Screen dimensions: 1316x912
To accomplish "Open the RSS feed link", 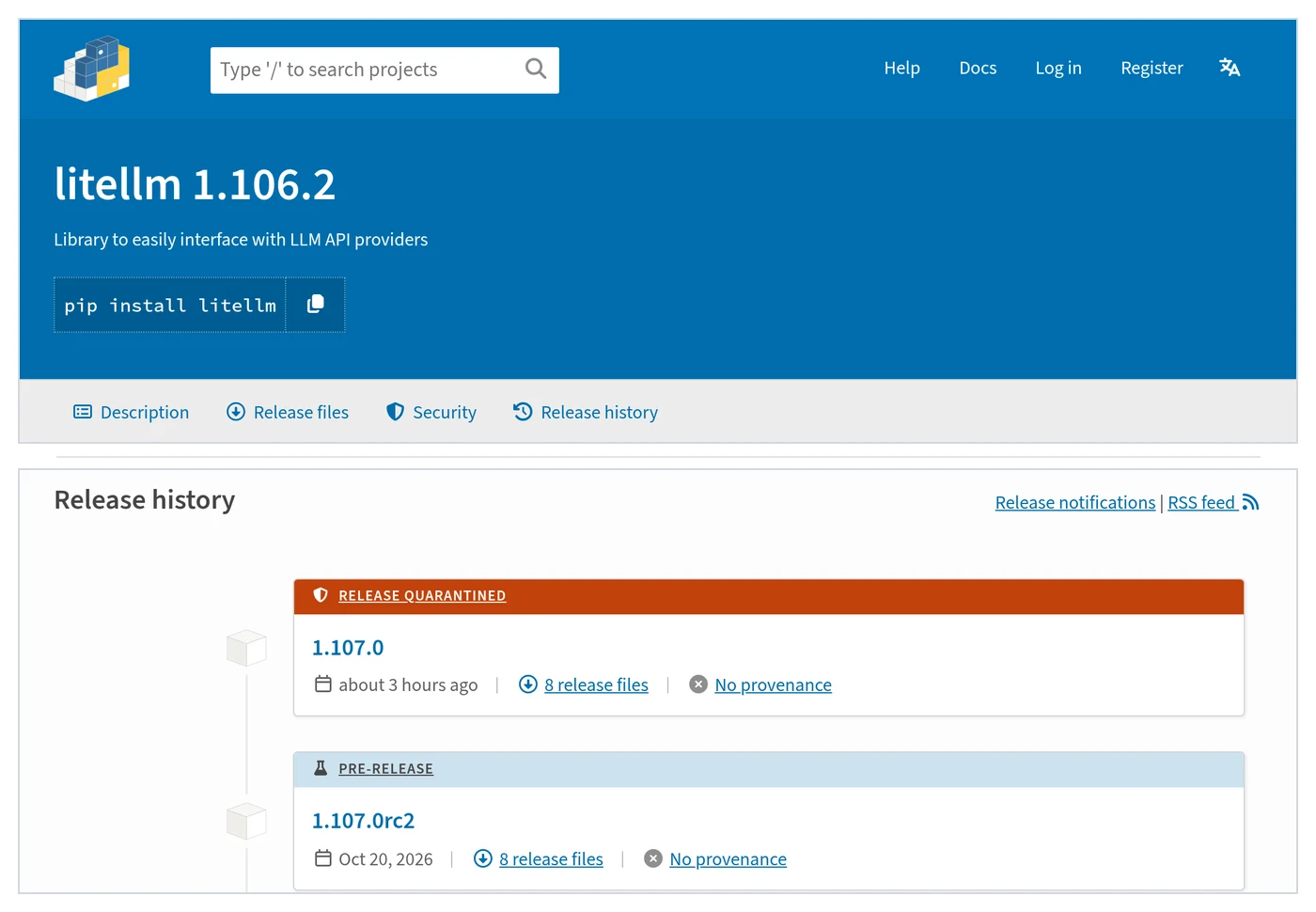I will coord(1201,502).
